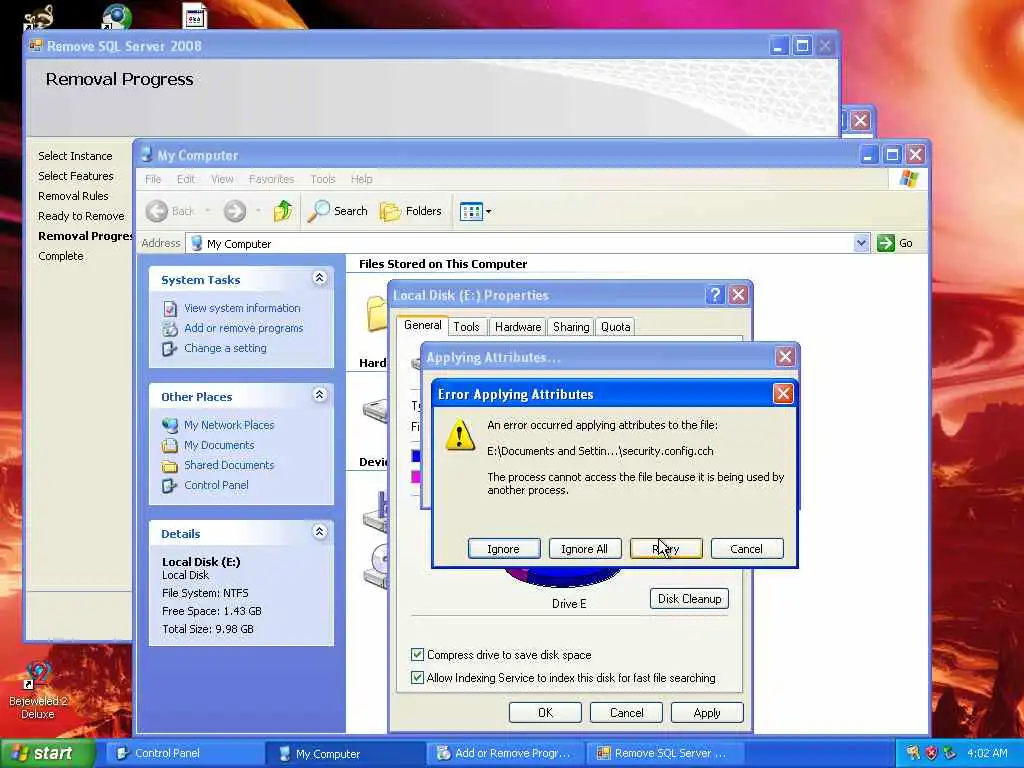Click the taskbar clock showing 4:02 AM
The image size is (1024, 768).
tap(987, 753)
